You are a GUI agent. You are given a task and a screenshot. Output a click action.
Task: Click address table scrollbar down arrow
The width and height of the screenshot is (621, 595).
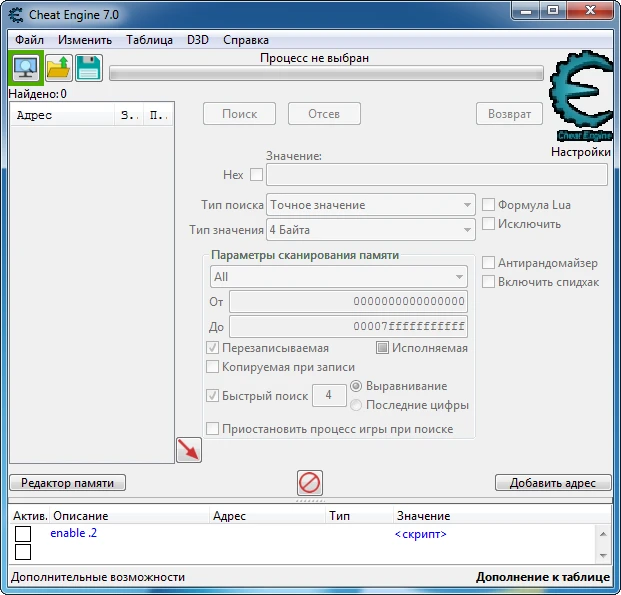[x=603, y=555]
